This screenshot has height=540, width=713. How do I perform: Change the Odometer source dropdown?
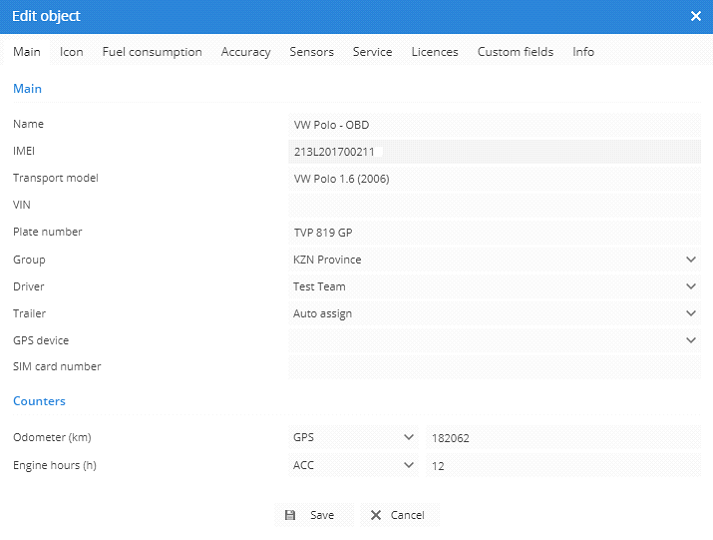tap(354, 438)
